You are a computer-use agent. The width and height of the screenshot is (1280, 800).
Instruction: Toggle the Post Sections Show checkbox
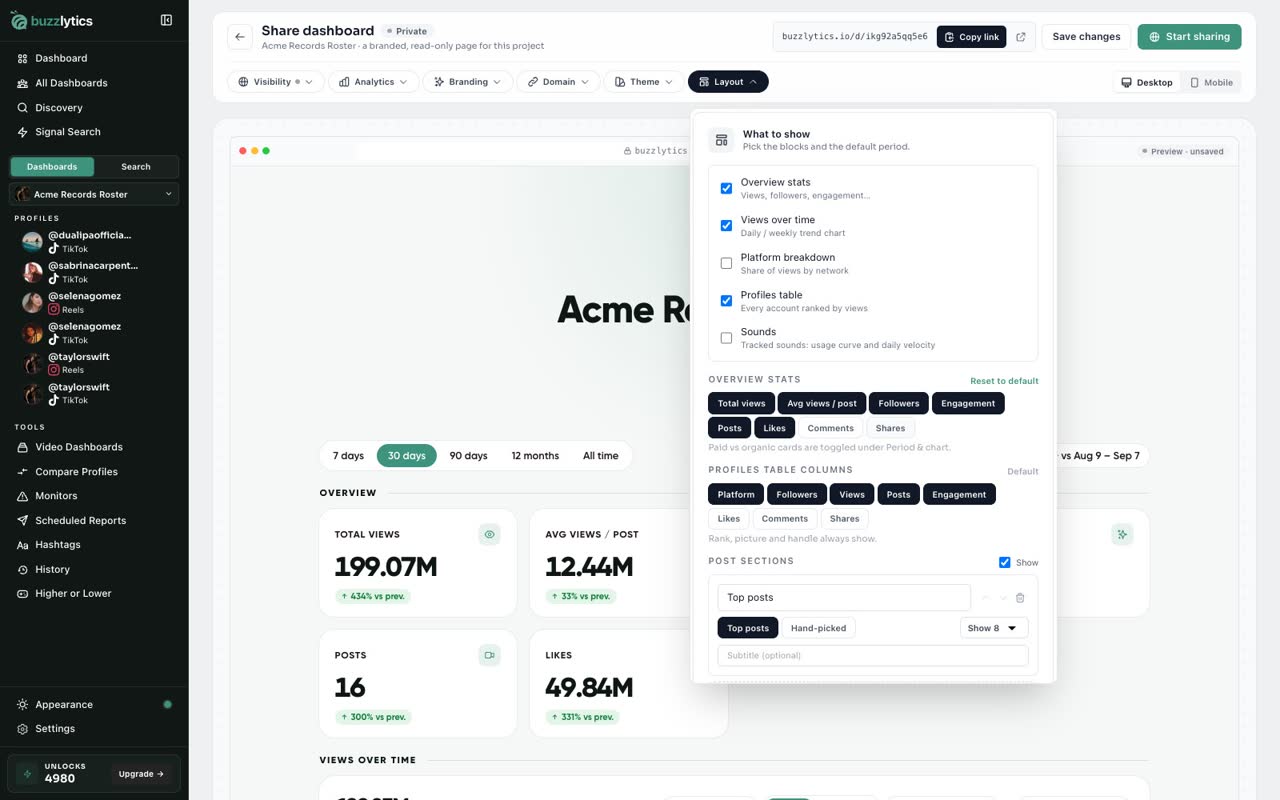1004,562
